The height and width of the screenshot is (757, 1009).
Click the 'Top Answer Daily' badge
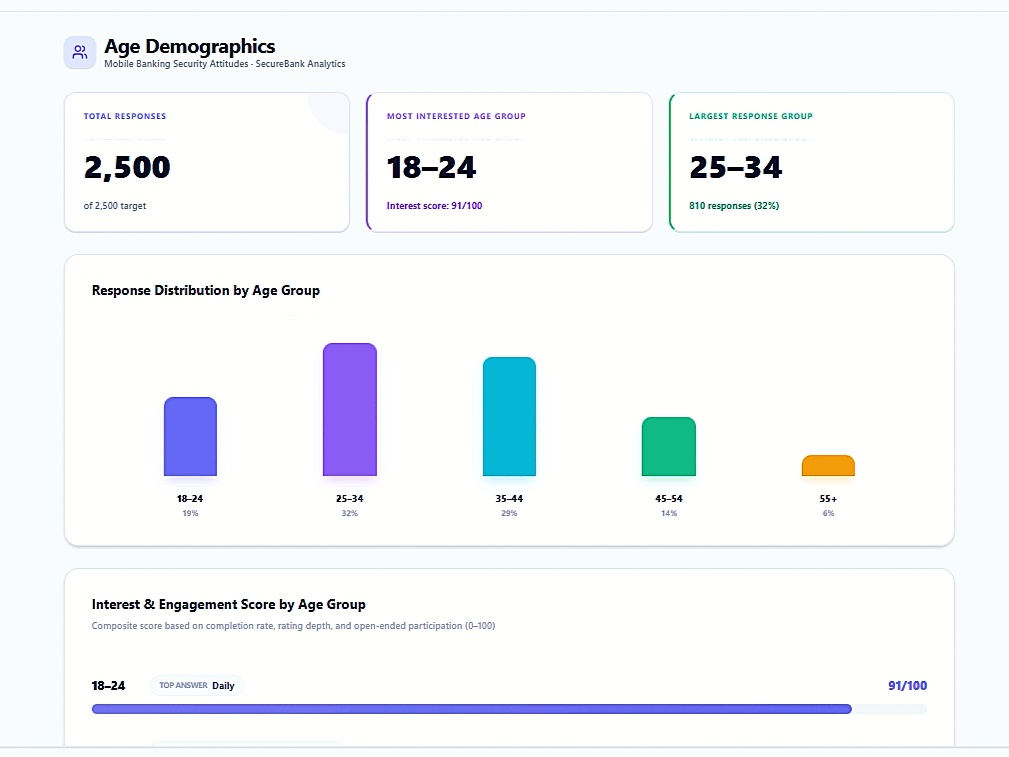point(197,686)
